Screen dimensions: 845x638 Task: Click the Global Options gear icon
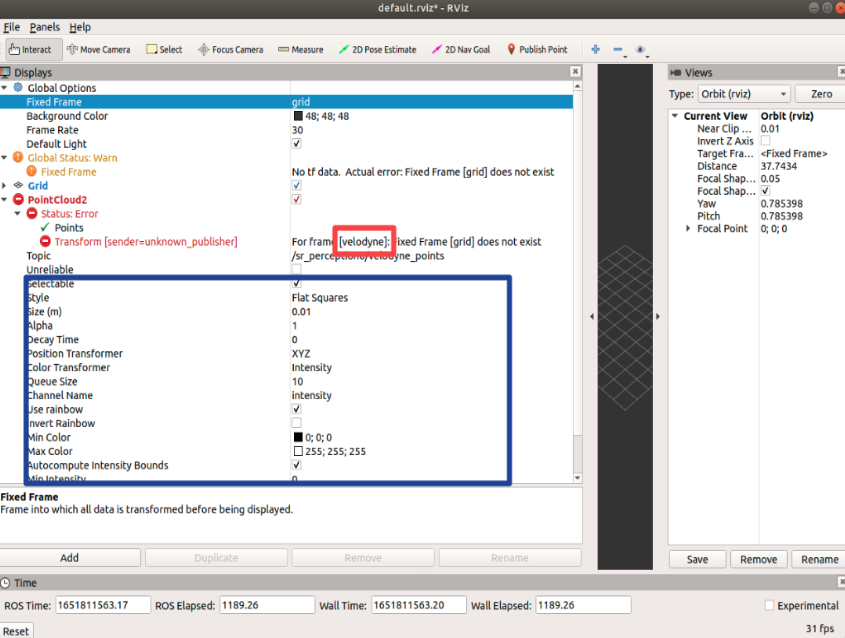pyautogui.click(x=18, y=87)
